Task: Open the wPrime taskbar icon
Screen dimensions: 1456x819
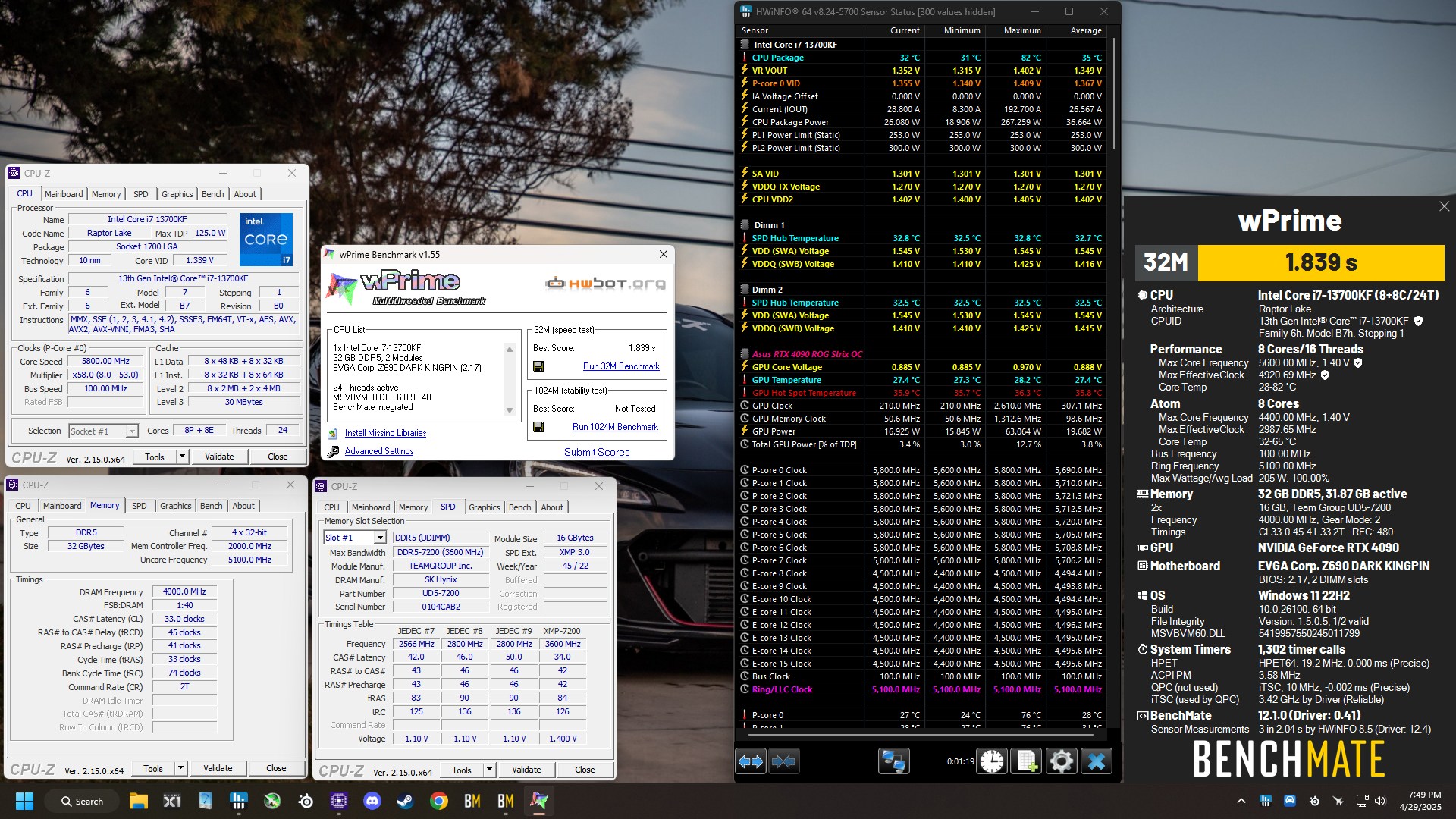Action: point(538,801)
